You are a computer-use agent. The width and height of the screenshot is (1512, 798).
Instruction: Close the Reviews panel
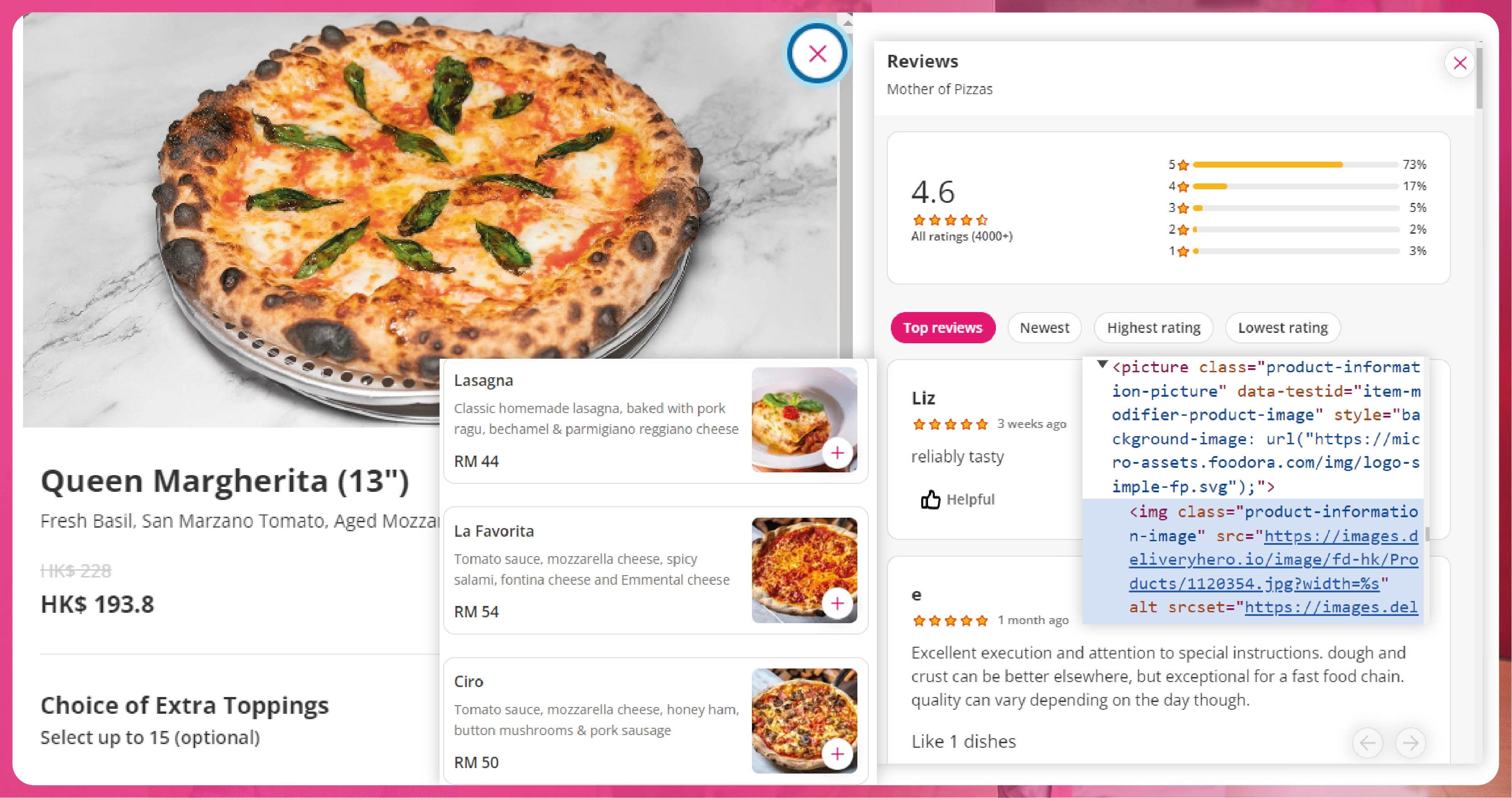pyautogui.click(x=1460, y=63)
